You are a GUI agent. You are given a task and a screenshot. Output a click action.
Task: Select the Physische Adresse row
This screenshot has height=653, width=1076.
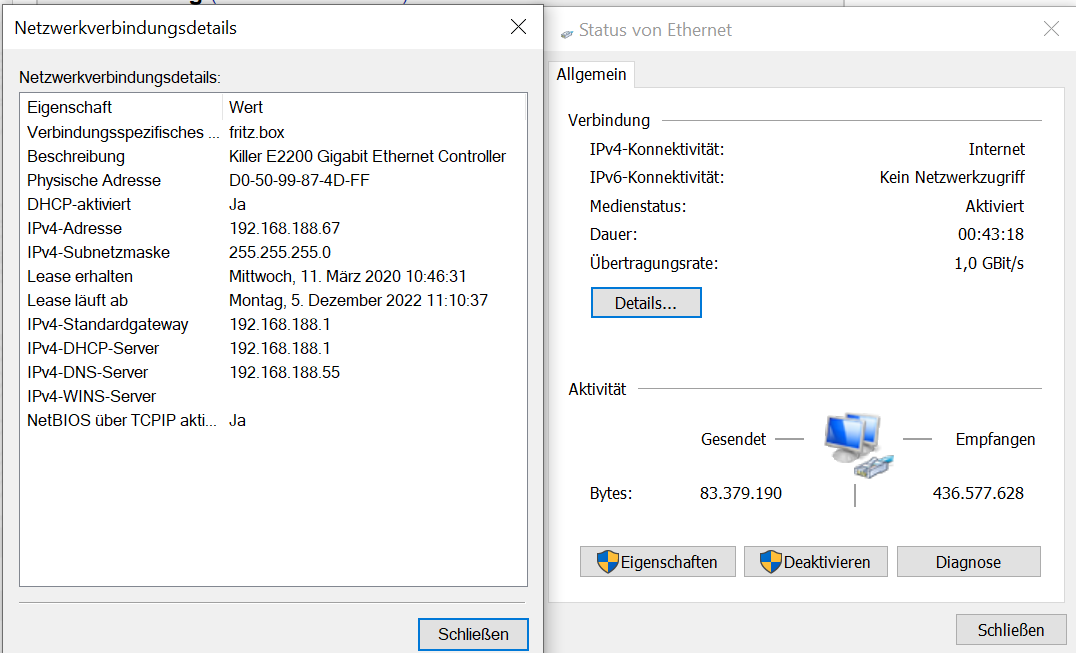[x=273, y=180]
